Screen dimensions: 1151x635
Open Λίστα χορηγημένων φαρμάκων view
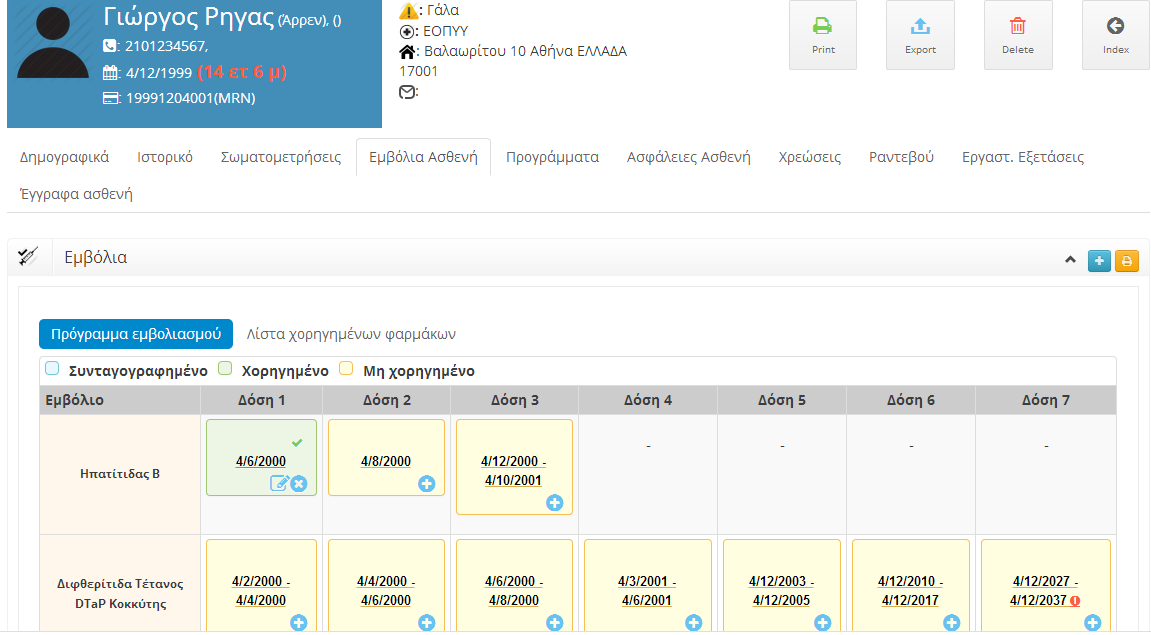click(x=351, y=334)
